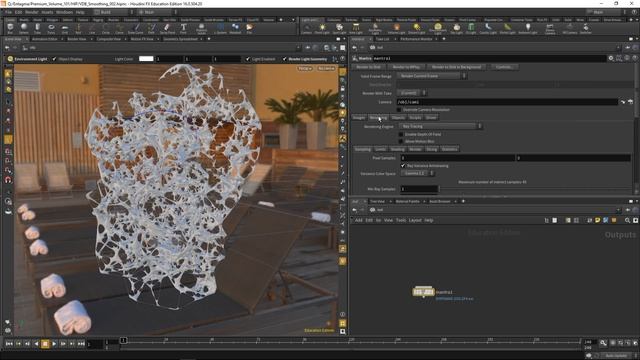The width and height of the screenshot is (640, 360).
Task: Select the L-System shelf tool
Action: pyautogui.click(x=220, y=28)
